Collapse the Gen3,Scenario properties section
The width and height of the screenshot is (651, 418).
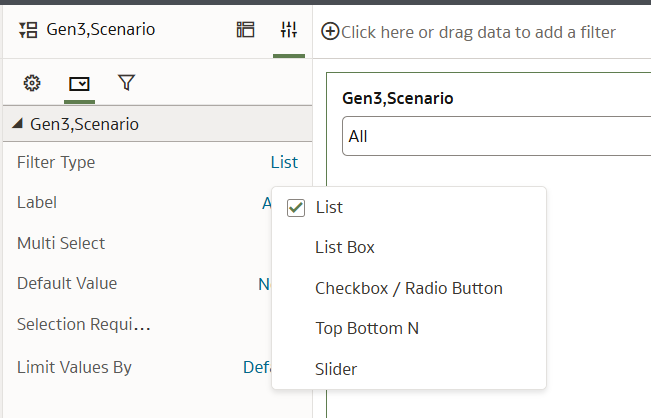17,123
